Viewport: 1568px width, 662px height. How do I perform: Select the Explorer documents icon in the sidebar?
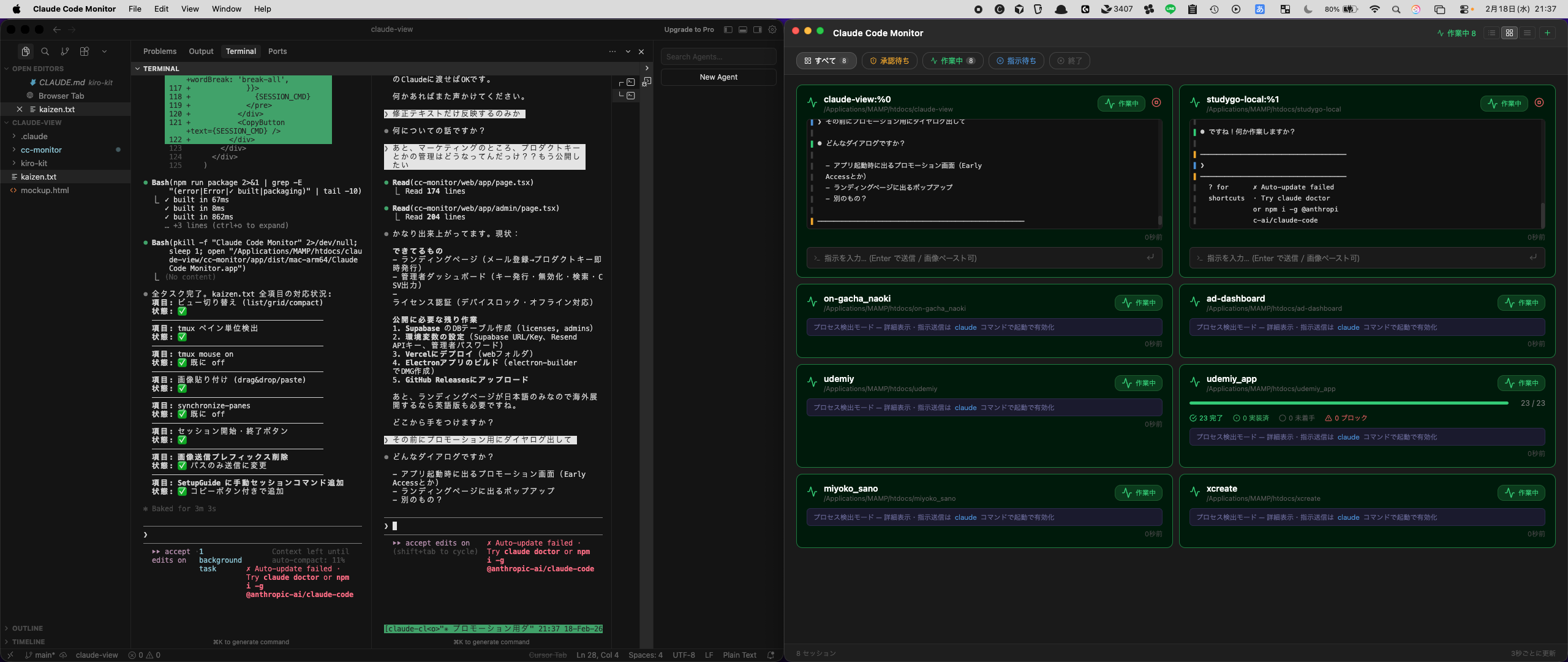(x=26, y=51)
